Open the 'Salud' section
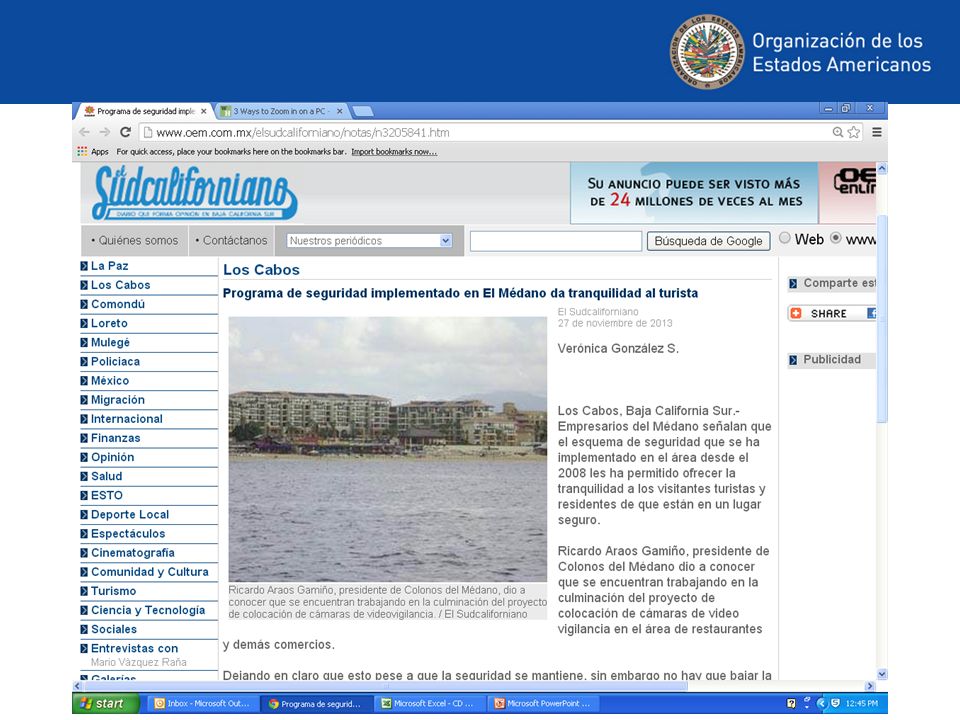The height and width of the screenshot is (720, 960). click(107, 476)
